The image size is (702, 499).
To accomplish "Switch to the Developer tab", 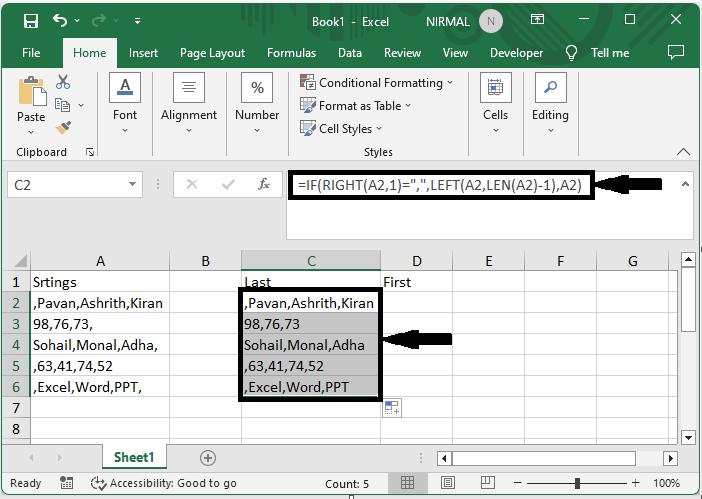I will (x=516, y=53).
